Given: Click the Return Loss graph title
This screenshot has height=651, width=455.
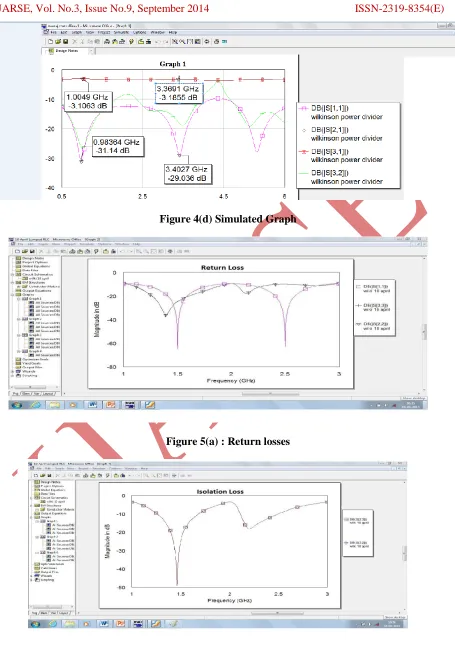Looking at the screenshot, I should [x=223, y=268].
